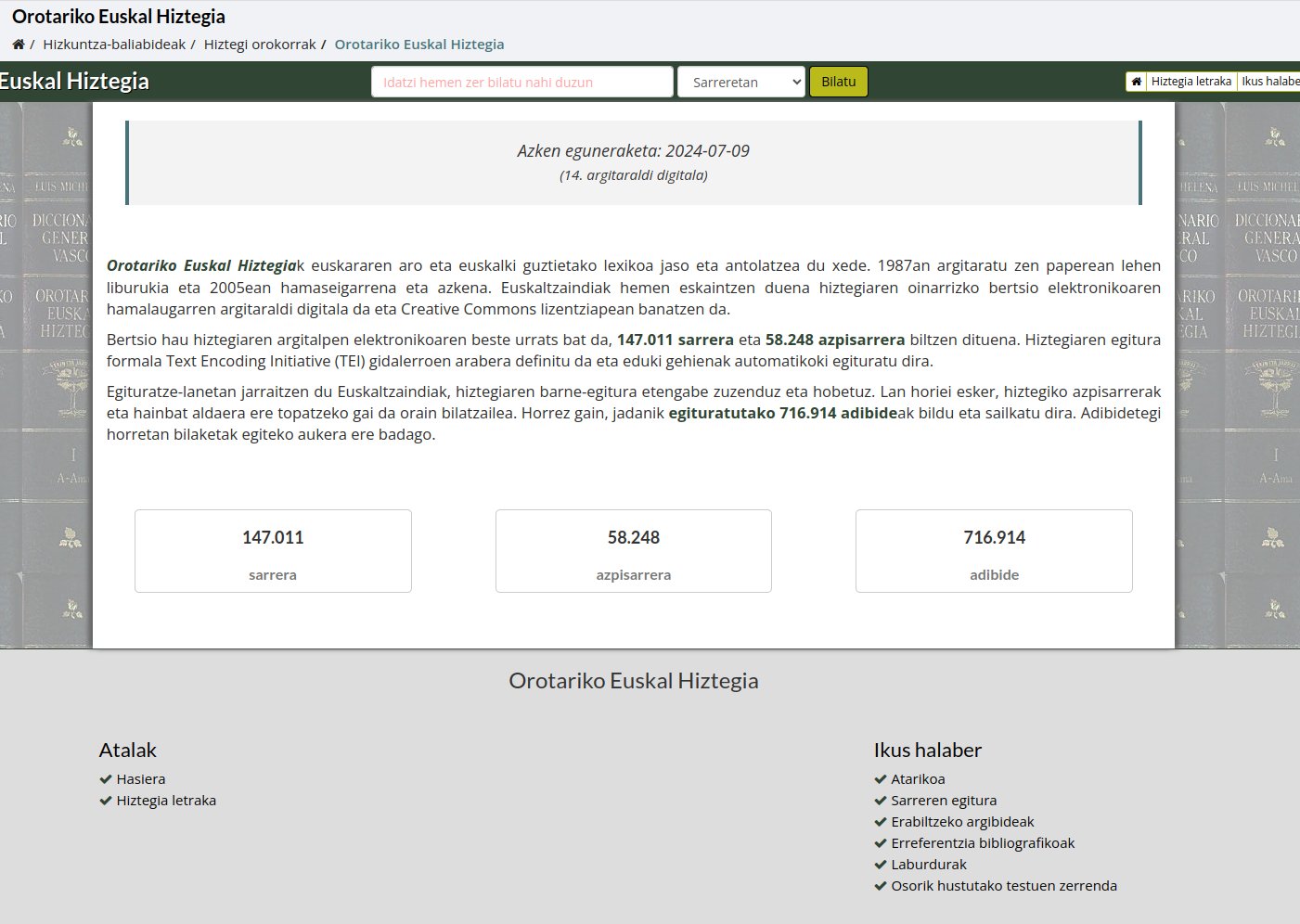
Task: Click the bold '147.011 sarrera' paragraph text
Action: click(x=676, y=340)
